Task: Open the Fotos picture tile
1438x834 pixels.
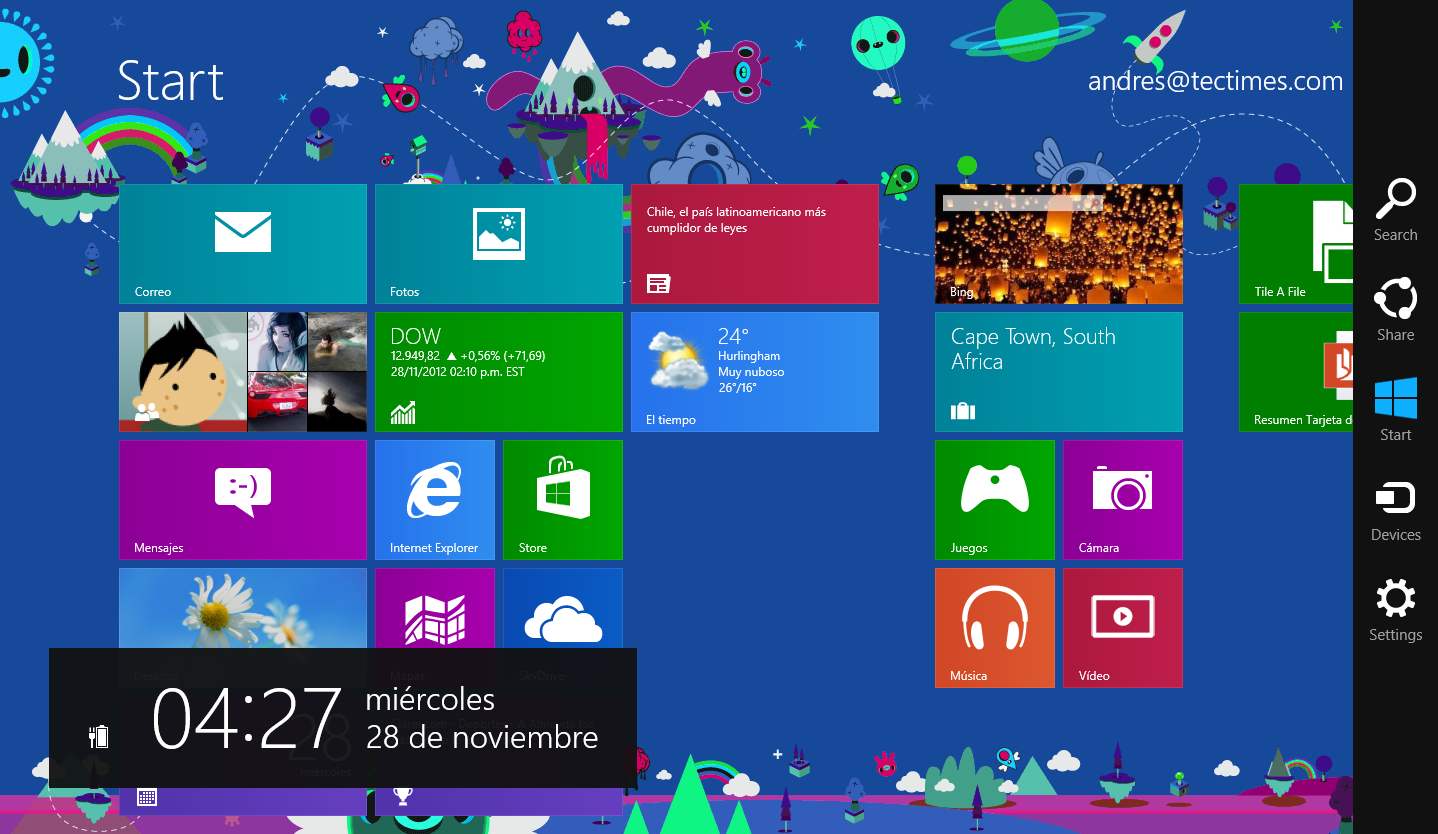Action: (x=499, y=244)
